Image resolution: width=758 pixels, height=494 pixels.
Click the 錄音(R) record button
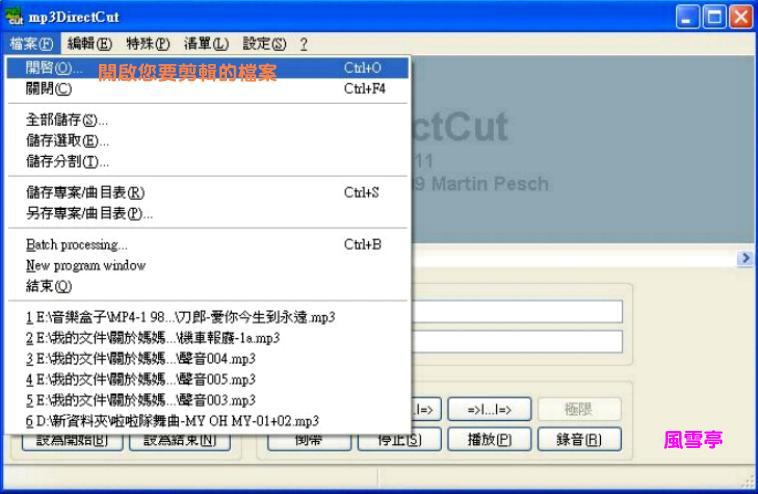579,439
